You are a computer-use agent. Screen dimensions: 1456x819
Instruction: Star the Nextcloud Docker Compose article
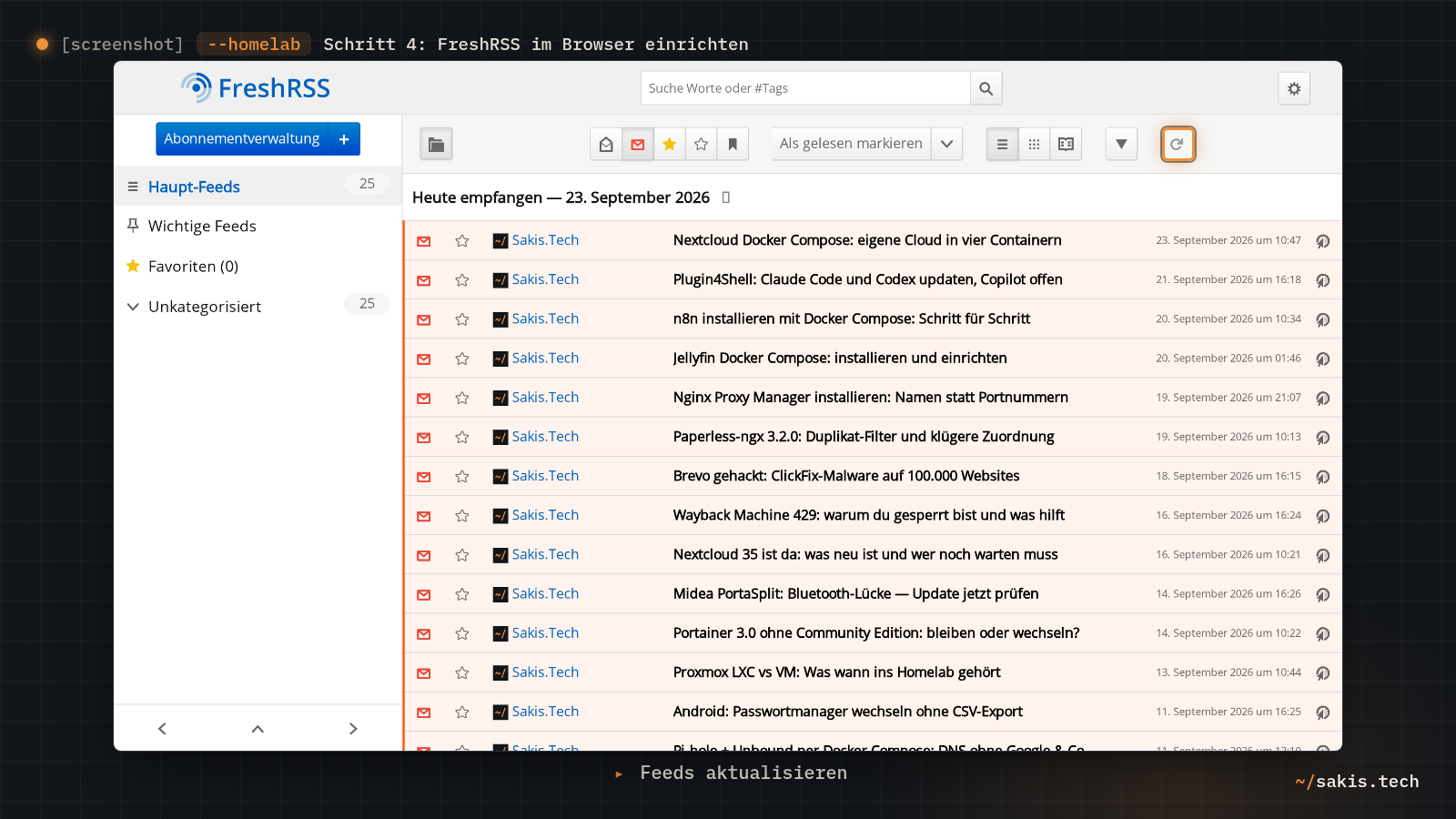point(462,241)
